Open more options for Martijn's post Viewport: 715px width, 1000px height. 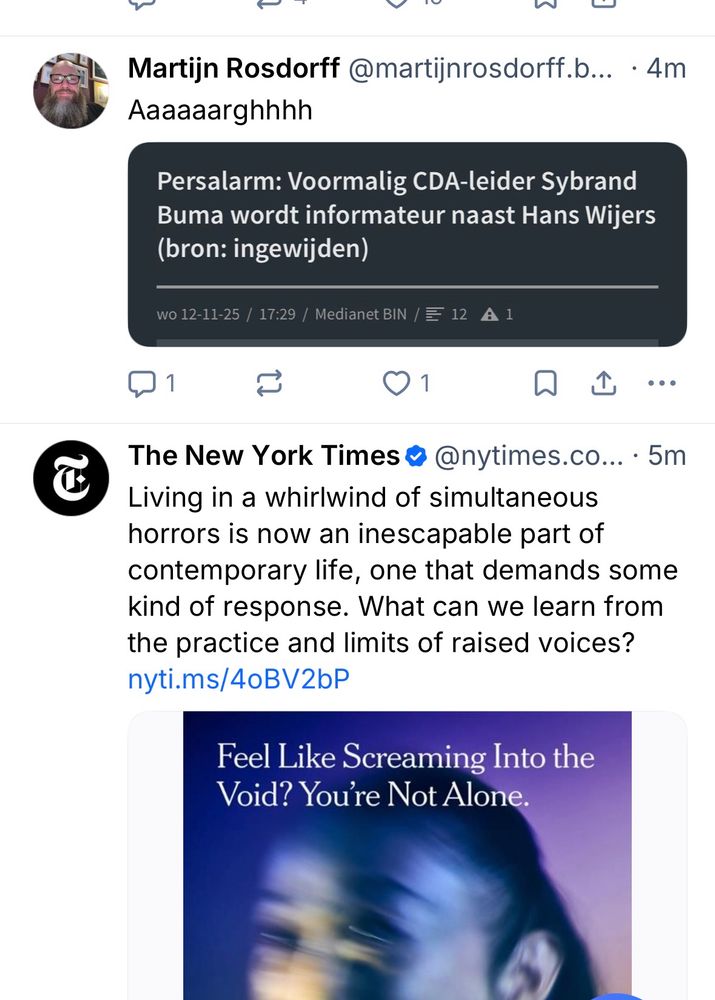click(x=661, y=383)
